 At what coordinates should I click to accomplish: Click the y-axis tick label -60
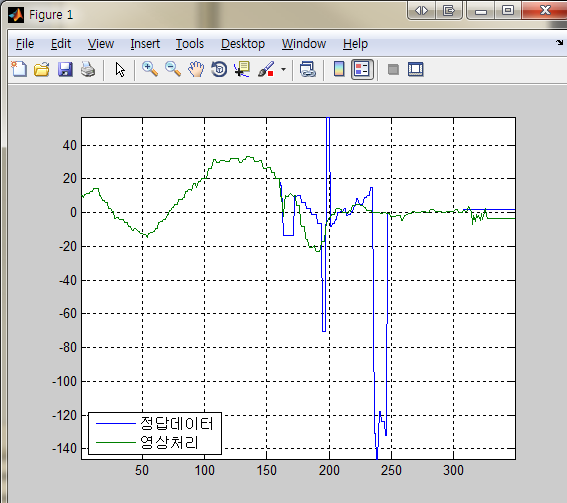68,313
